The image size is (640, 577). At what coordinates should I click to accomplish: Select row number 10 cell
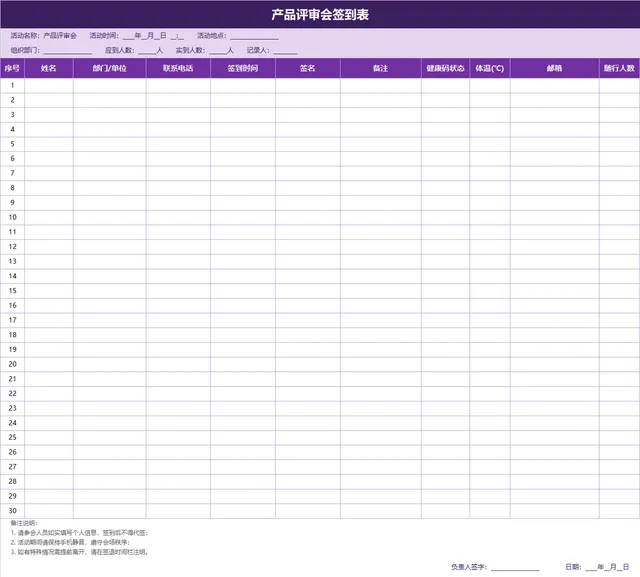click(12, 217)
